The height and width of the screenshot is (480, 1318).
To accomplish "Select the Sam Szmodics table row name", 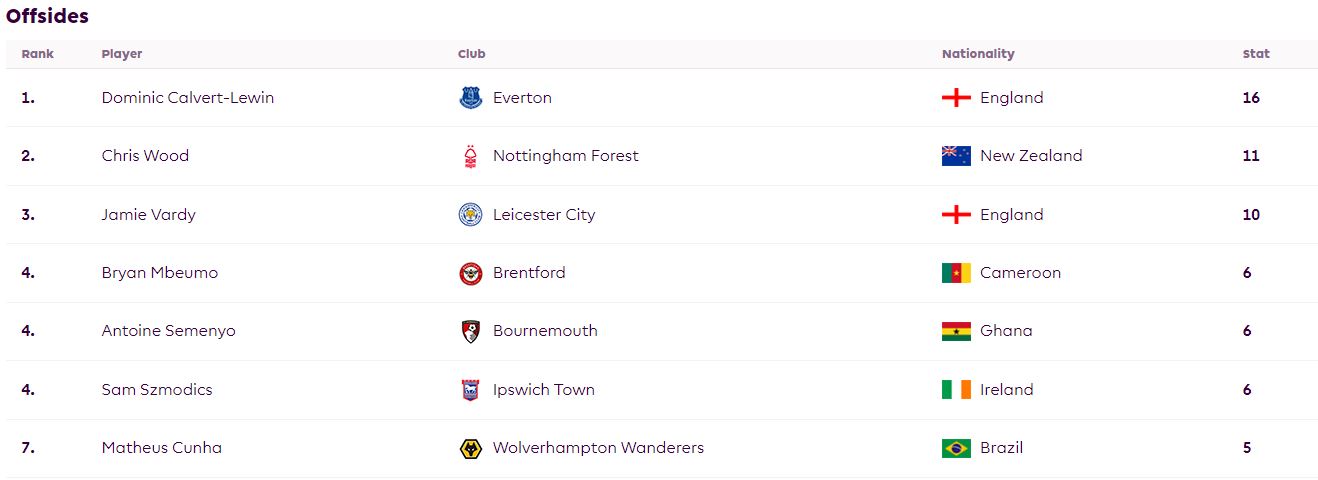I will pyautogui.click(x=157, y=390).
